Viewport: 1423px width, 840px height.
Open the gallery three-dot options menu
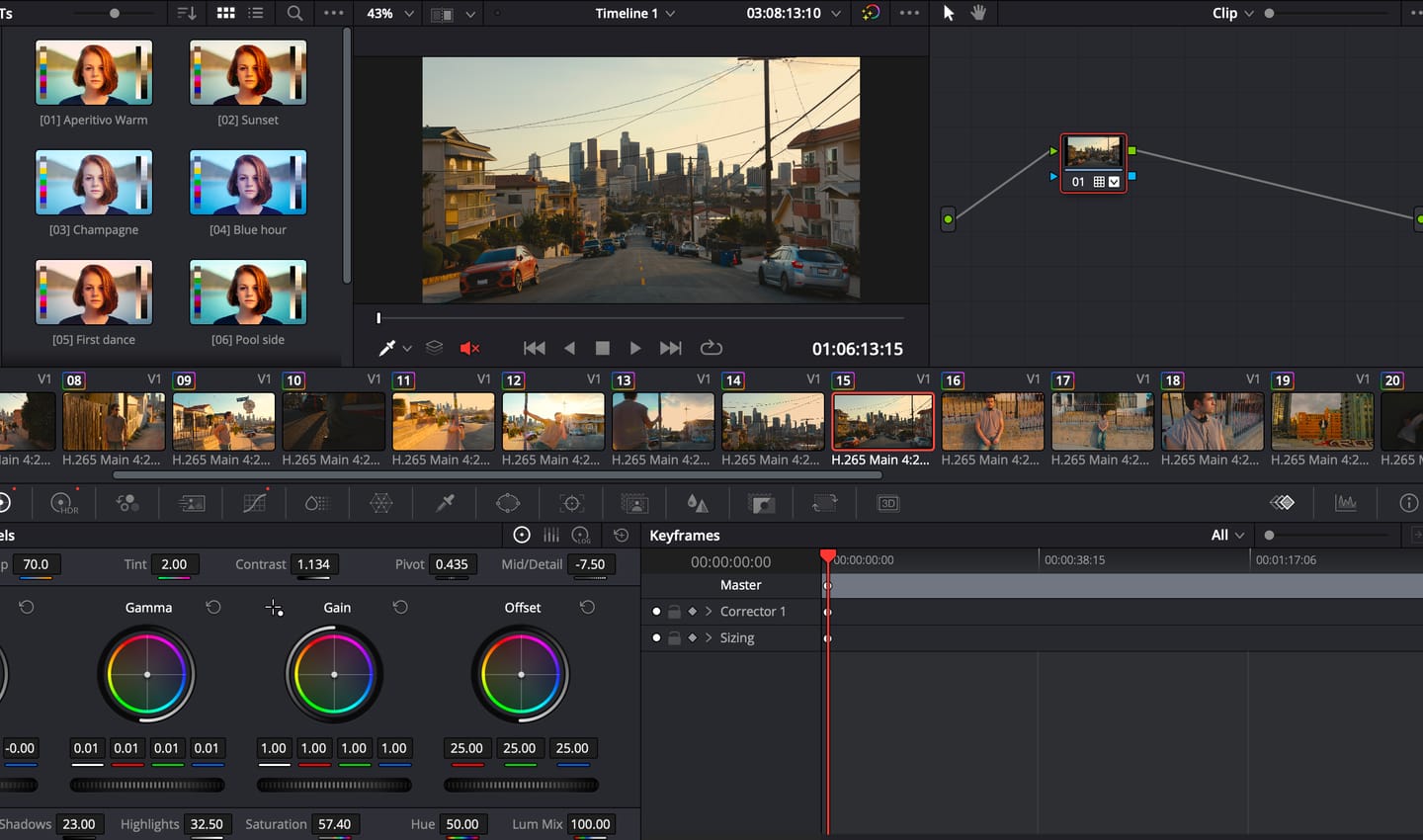334,13
